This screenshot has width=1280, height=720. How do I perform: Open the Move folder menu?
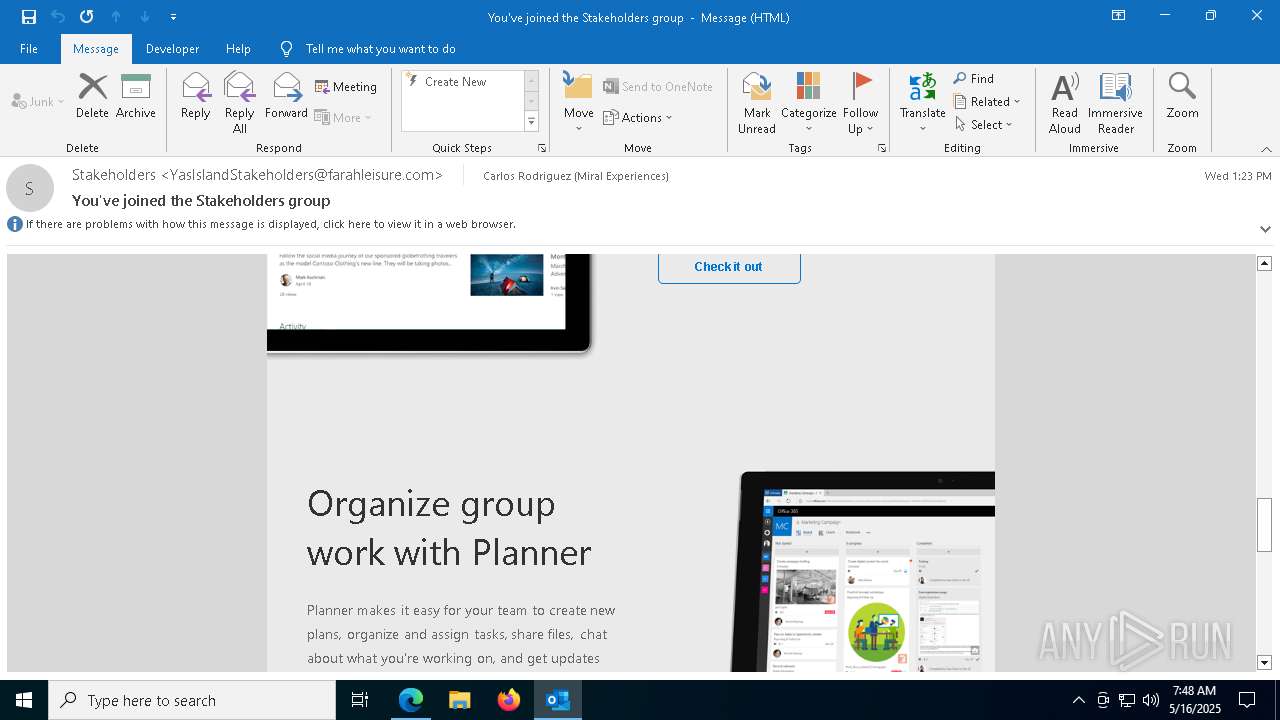pyautogui.click(x=578, y=103)
